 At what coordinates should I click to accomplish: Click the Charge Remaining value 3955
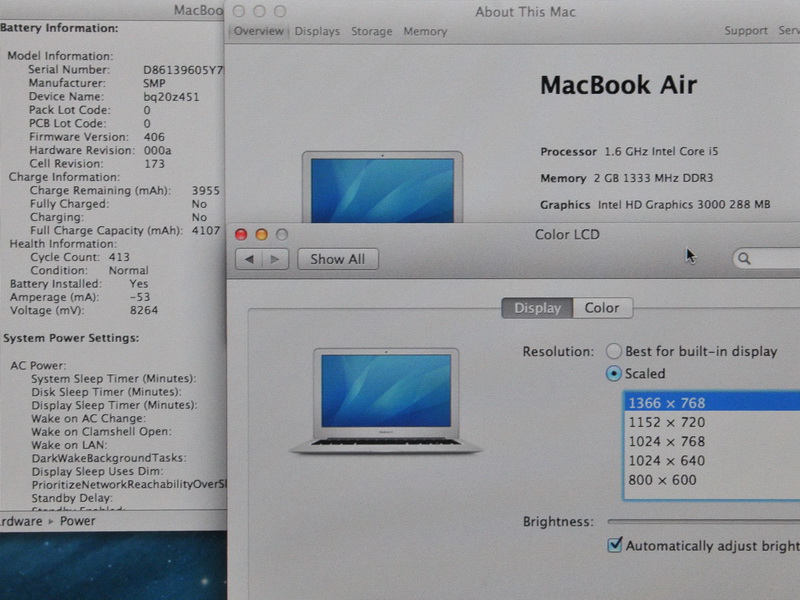[206, 191]
